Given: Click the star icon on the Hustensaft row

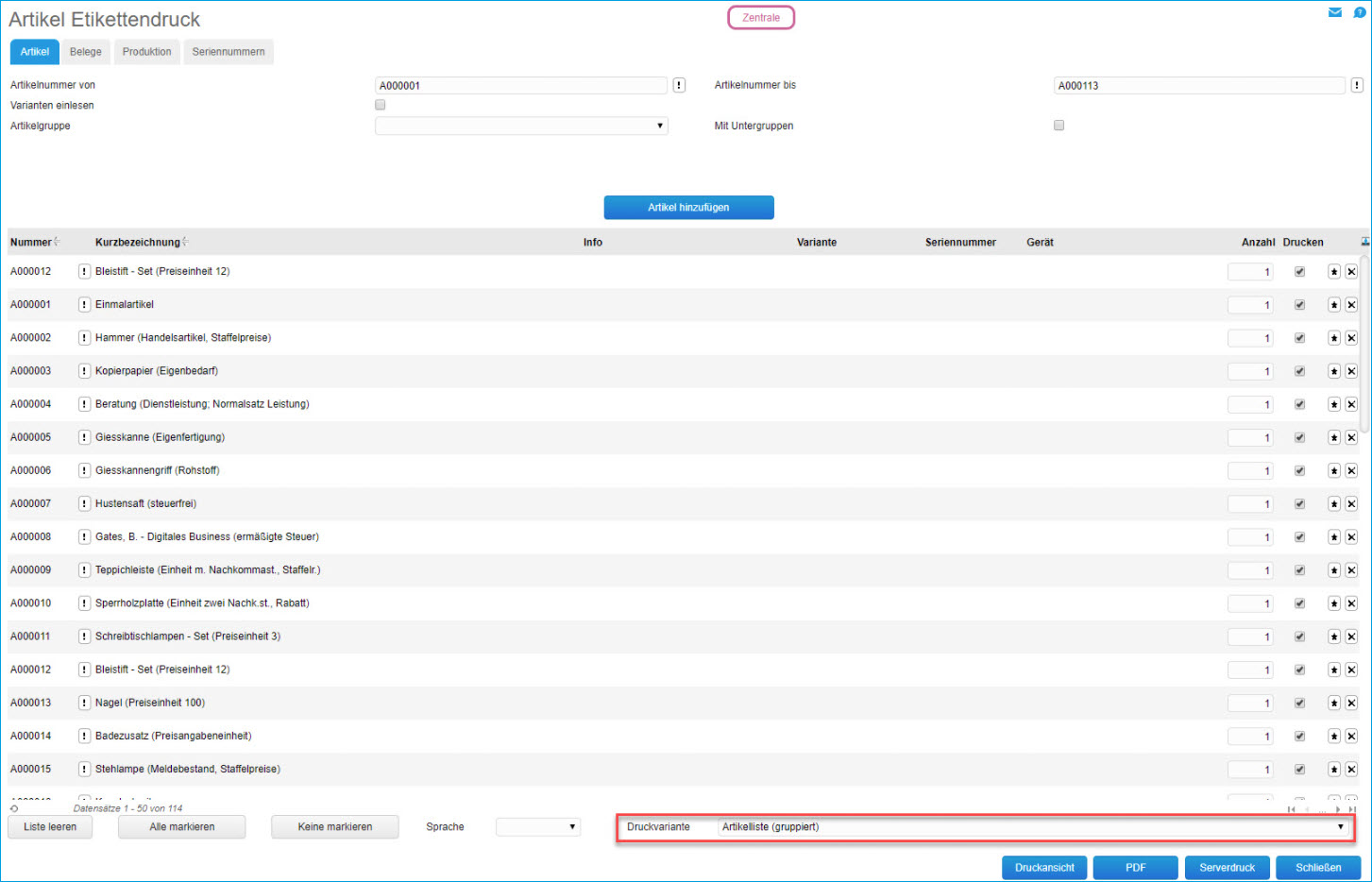Looking at the screenshot, I should 1334,504.
